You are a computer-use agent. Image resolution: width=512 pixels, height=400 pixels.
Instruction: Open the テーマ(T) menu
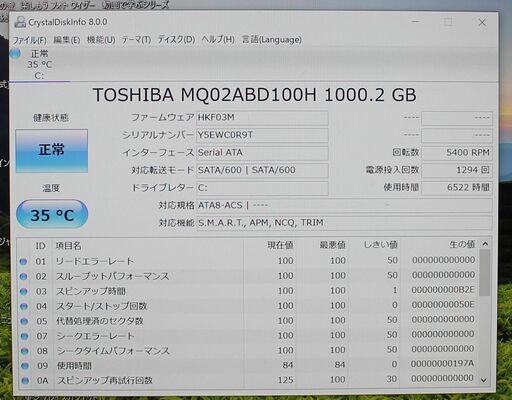(136, 40)
